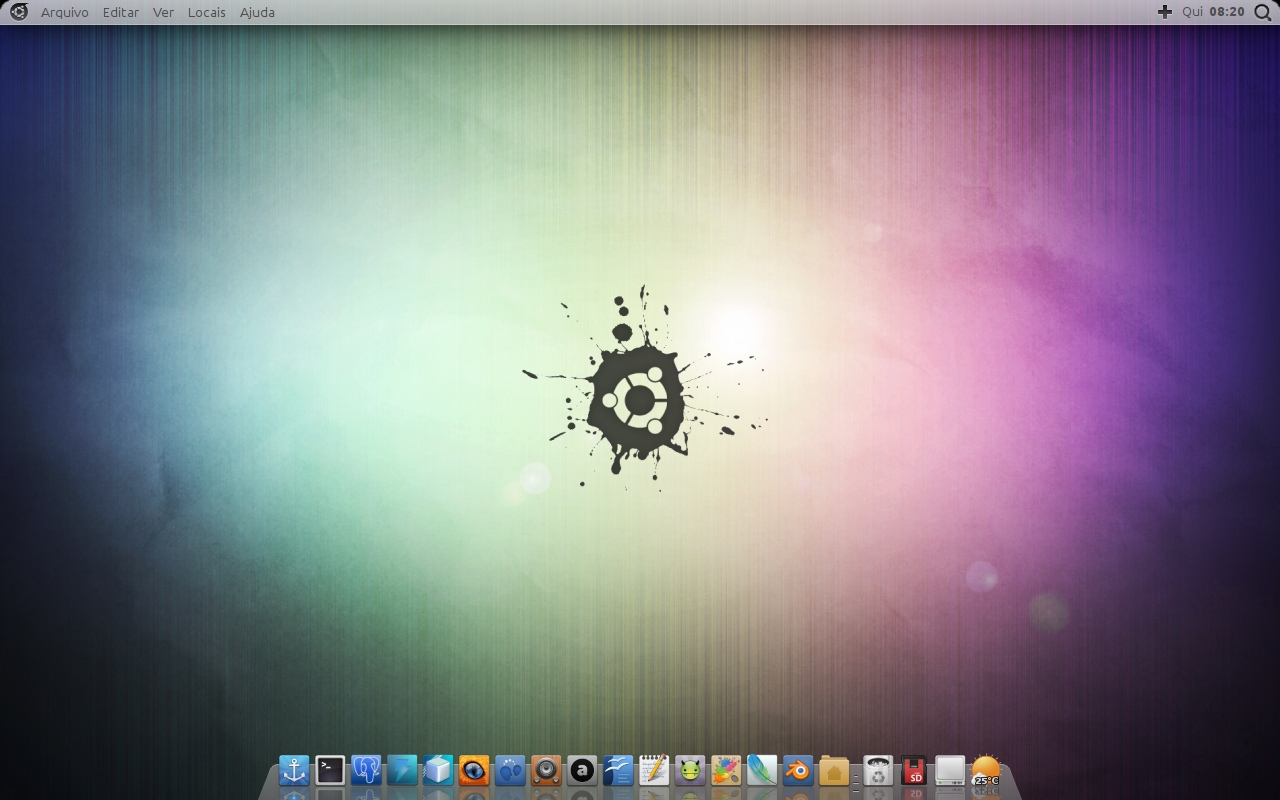Launch the speaker music player icon
The image size is (1280, 800).
pos(546,770)
